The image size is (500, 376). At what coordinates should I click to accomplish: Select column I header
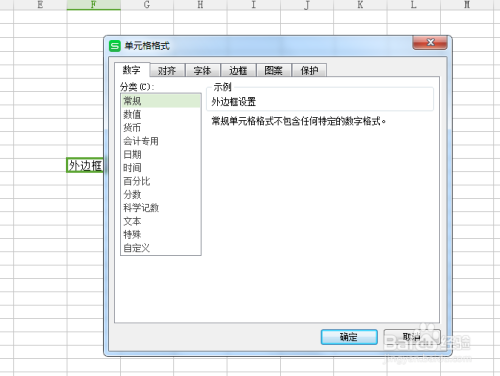click(x=254, y=5)
